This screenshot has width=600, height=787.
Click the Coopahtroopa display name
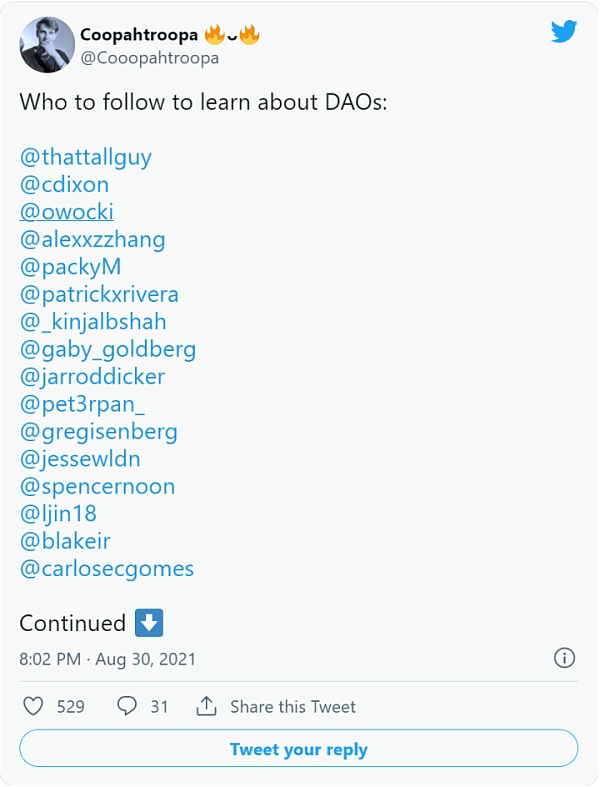139,35
